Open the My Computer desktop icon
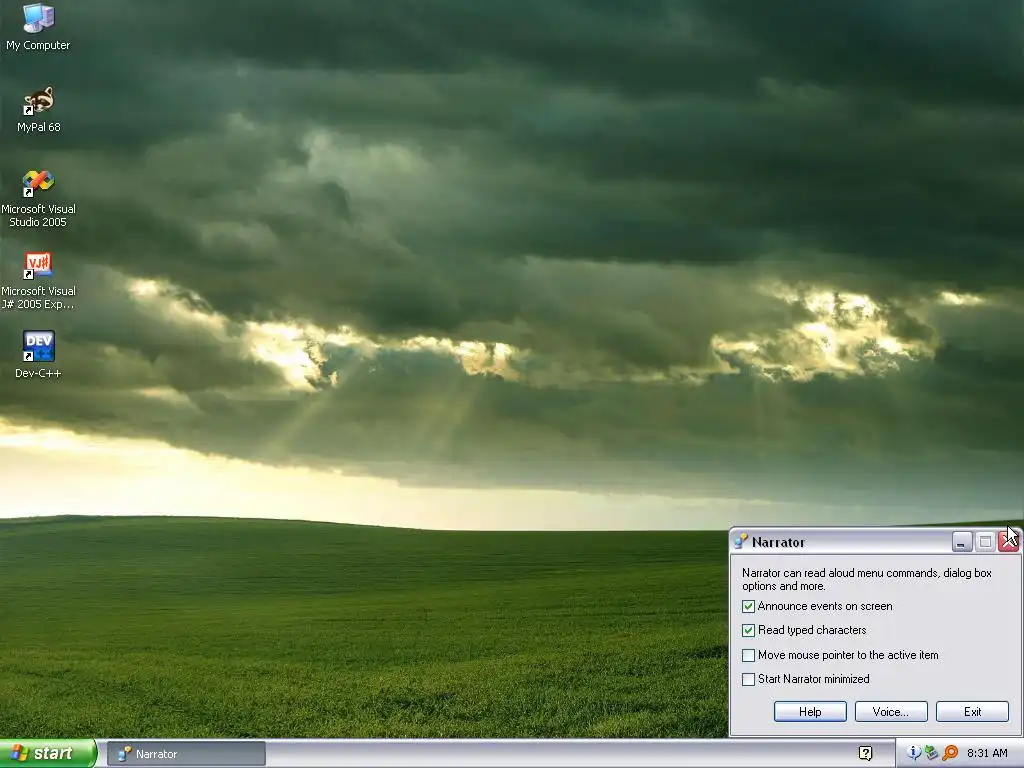 coord(38,26)
